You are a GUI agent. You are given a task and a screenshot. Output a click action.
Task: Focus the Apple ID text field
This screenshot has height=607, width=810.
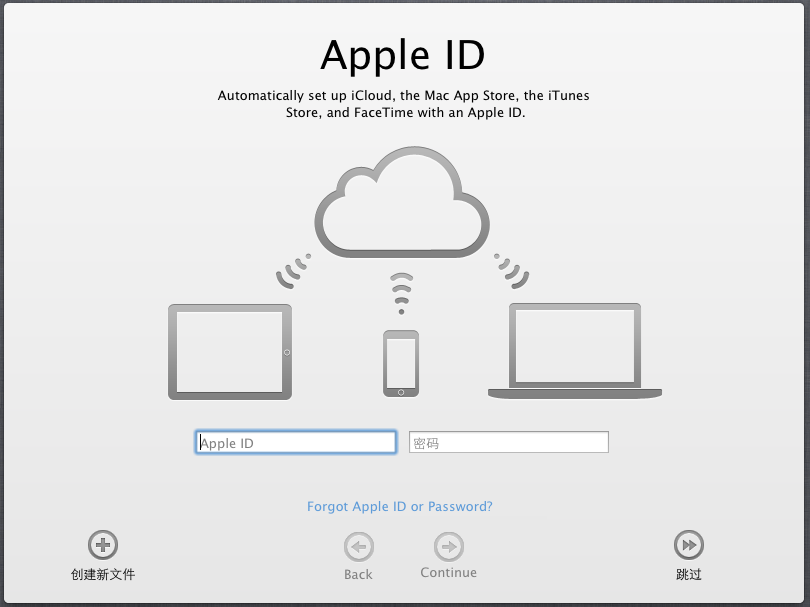coord(296,443)
